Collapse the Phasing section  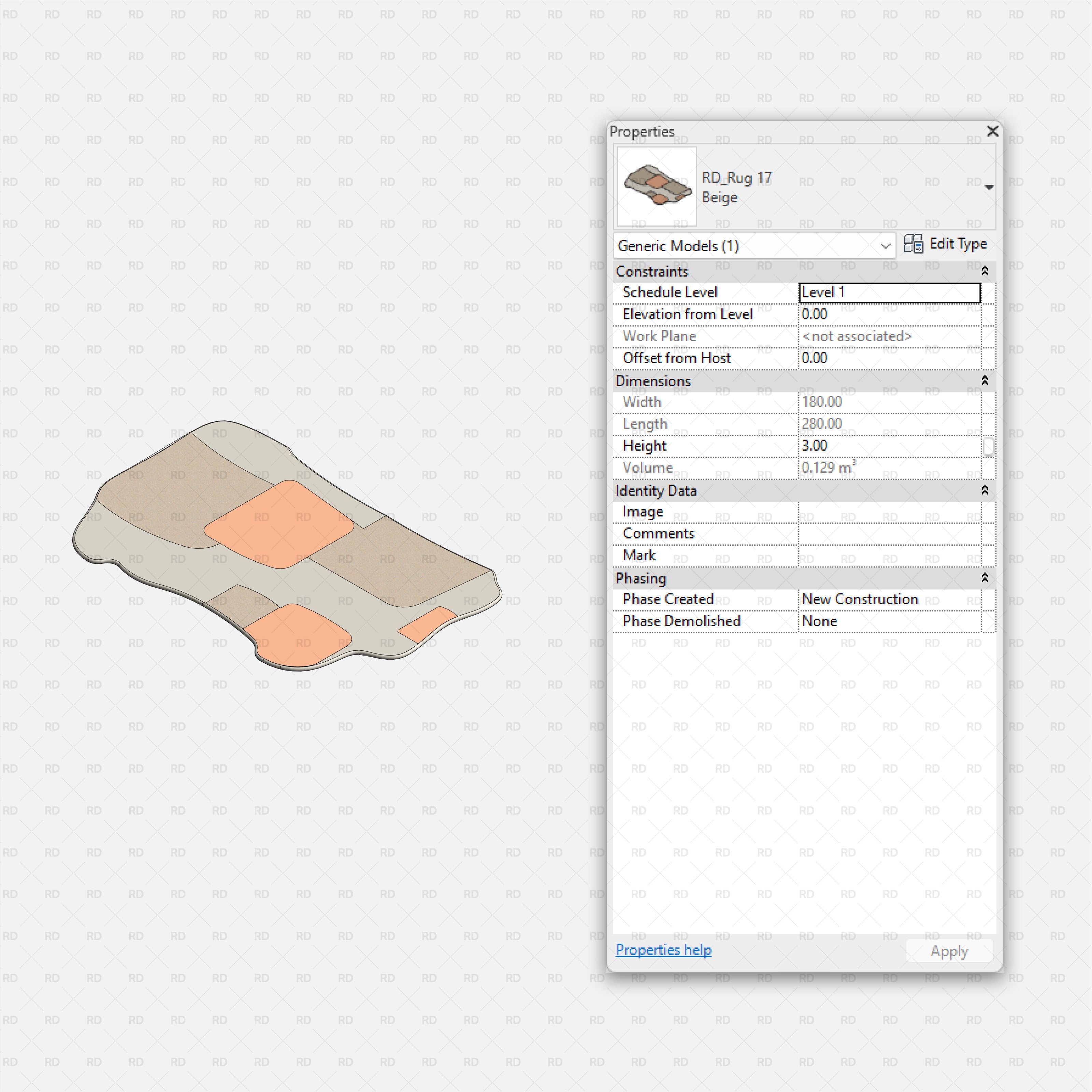(x=984, y=578)
